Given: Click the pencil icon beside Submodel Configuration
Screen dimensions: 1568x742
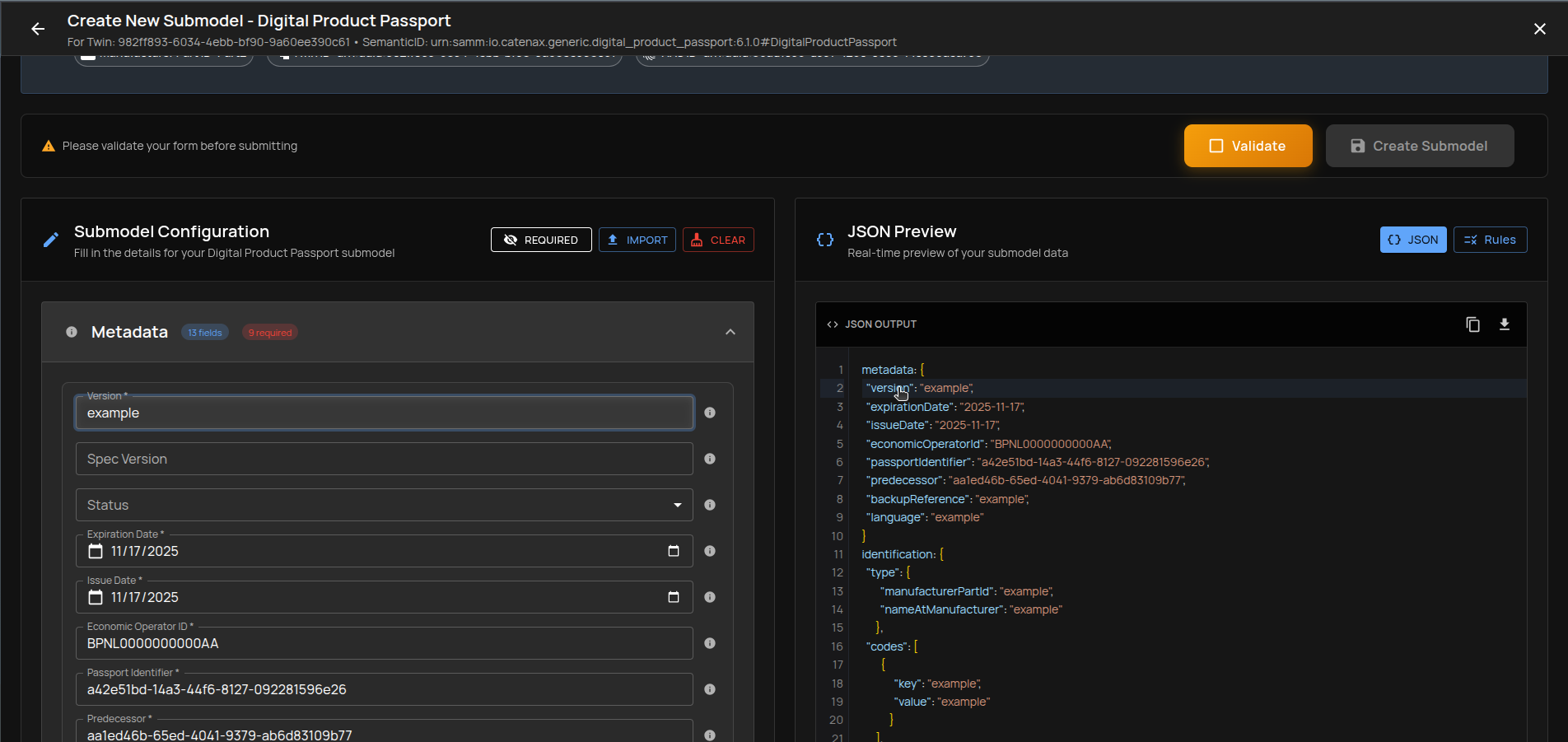Looking at the screenshot, I should (51, 239).
